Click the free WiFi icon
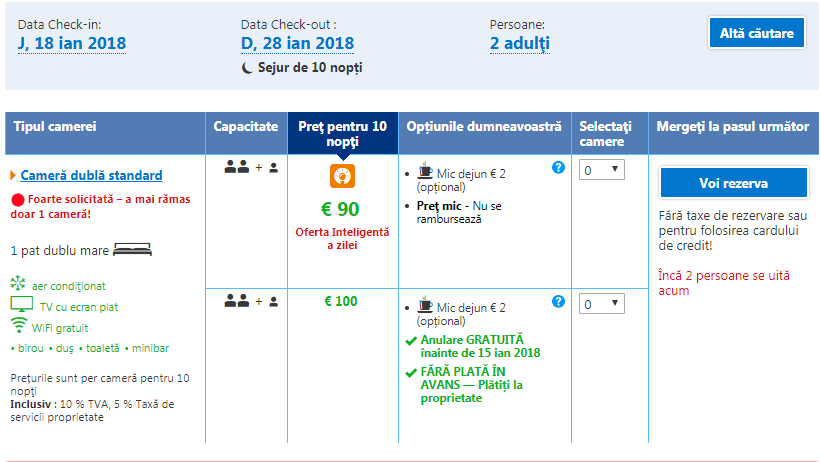Screen dimensions: 821x462 pos(18,325)
